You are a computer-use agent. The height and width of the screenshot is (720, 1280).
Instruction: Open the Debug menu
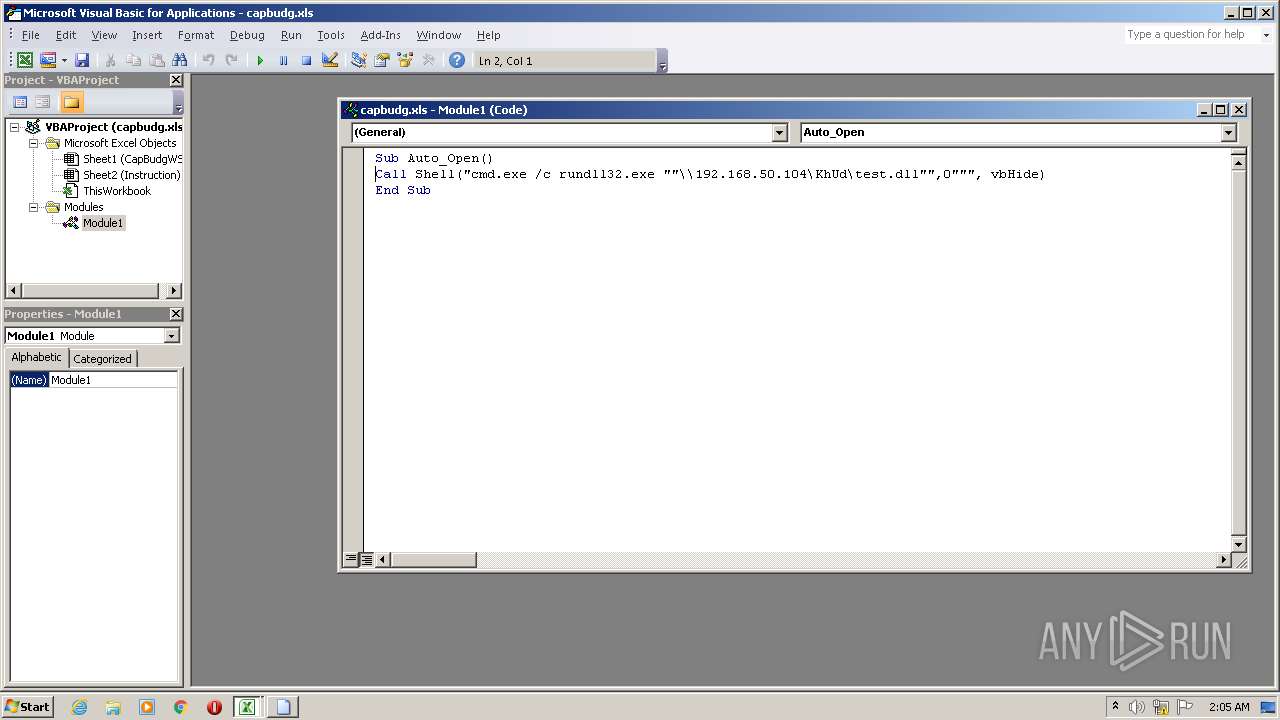click(247, 35)
